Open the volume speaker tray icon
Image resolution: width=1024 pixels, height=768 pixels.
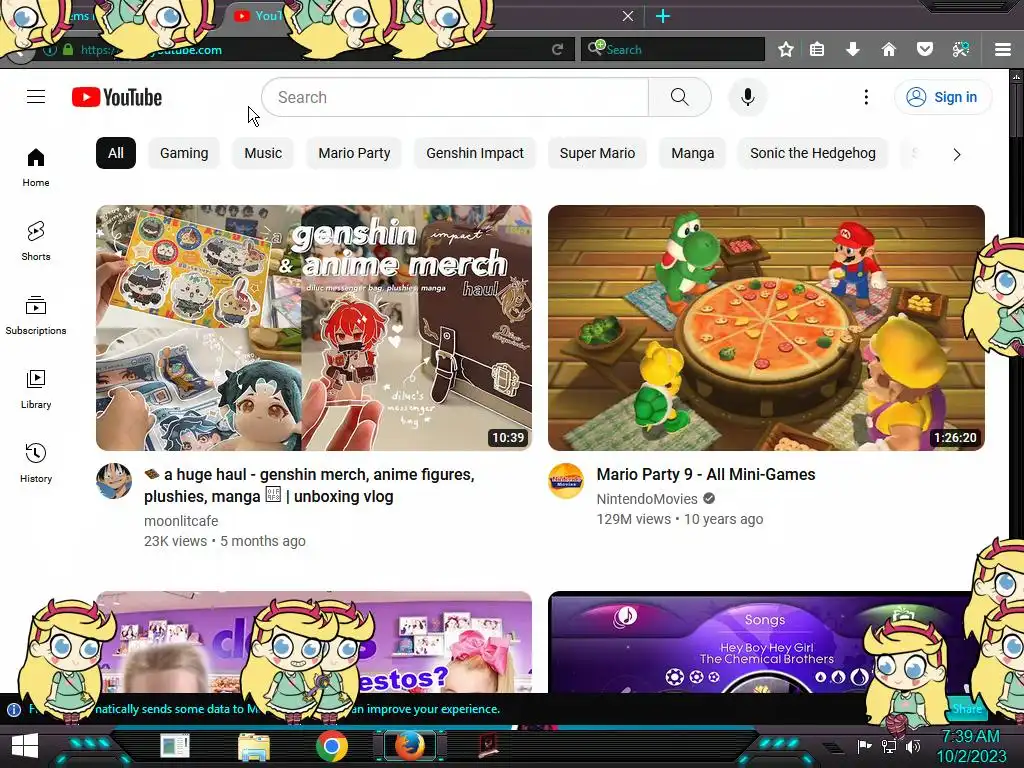(x=913, y=746)
